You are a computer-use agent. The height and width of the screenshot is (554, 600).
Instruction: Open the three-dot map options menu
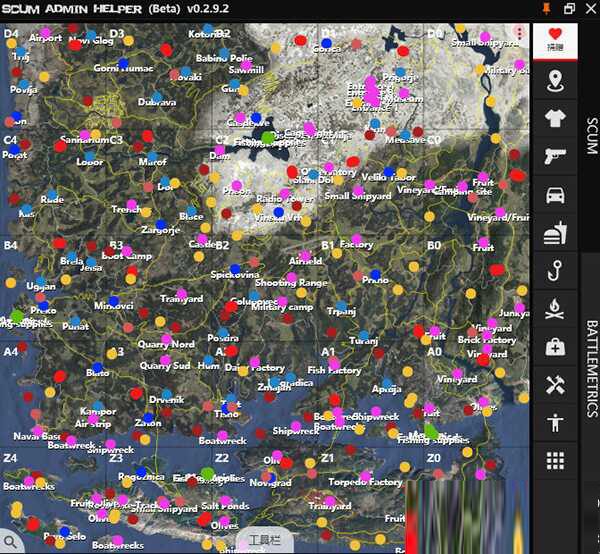[520, 34]
